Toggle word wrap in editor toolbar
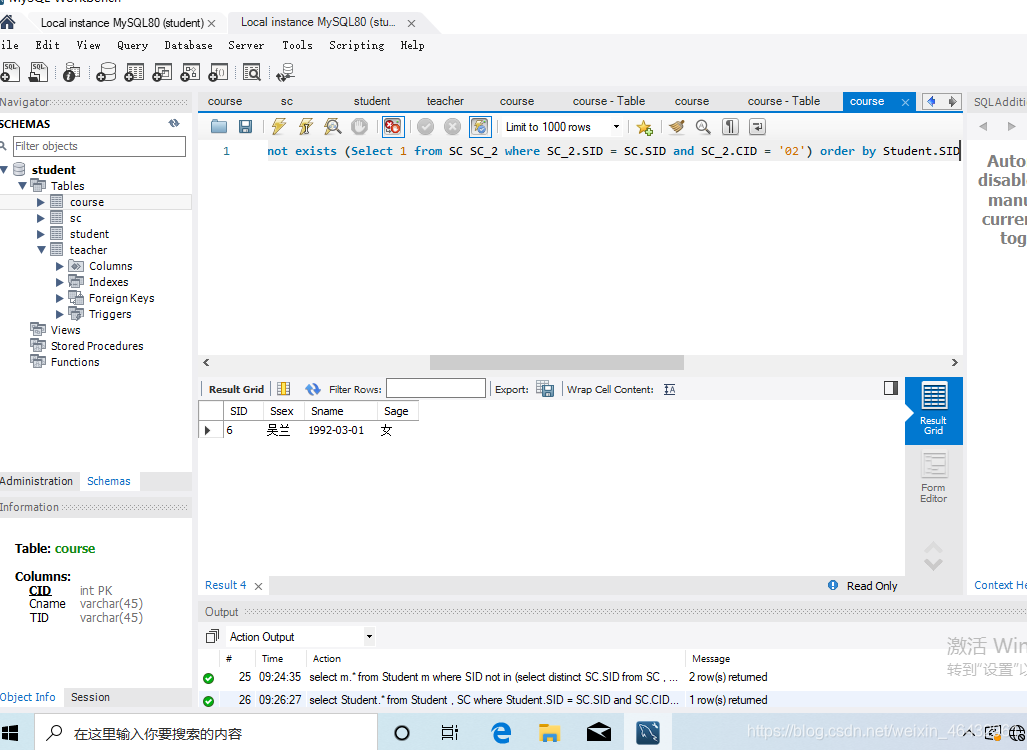1027x750 pixels. [x=757, y=126]
